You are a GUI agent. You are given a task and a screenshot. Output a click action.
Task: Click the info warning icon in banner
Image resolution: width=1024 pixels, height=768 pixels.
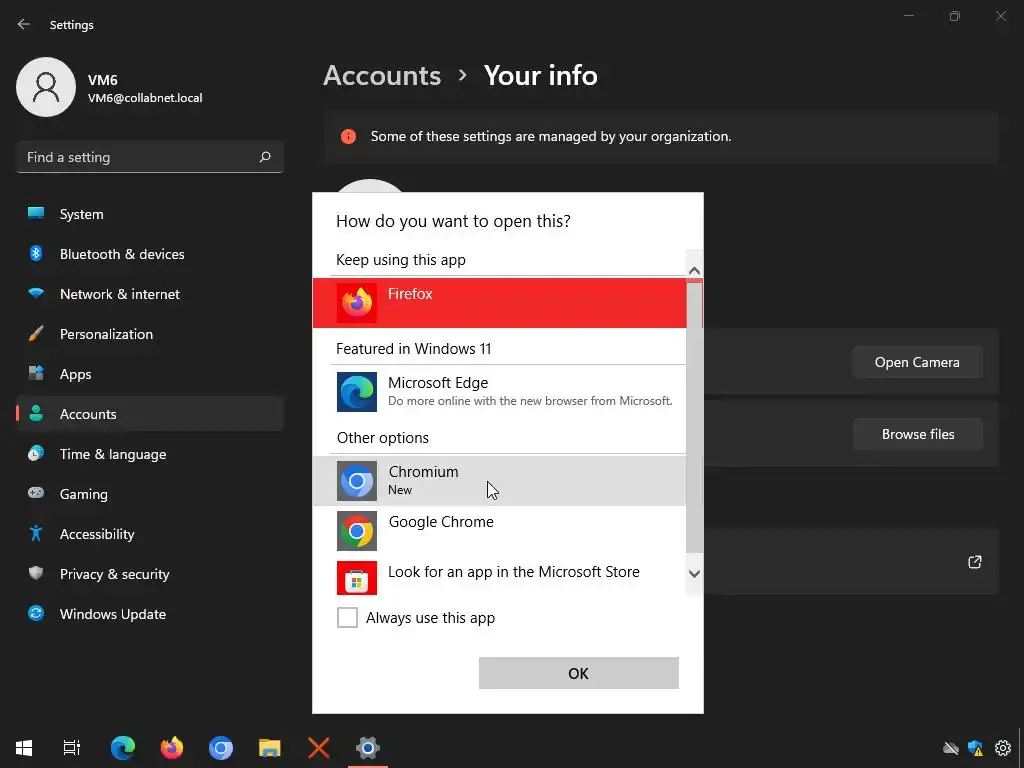pos(348,136)
